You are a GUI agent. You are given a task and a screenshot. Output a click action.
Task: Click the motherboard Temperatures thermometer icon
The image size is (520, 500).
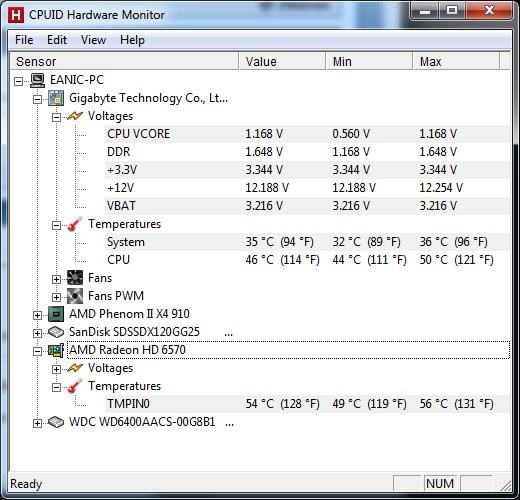(x=75, y=224)
